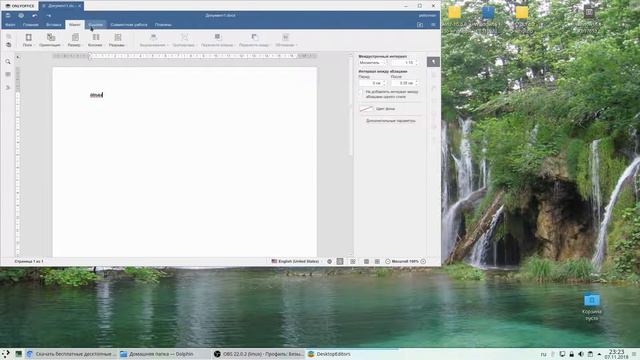Click fit to width icon in status bar
This screenshot has width=640, height=360.
377,261
